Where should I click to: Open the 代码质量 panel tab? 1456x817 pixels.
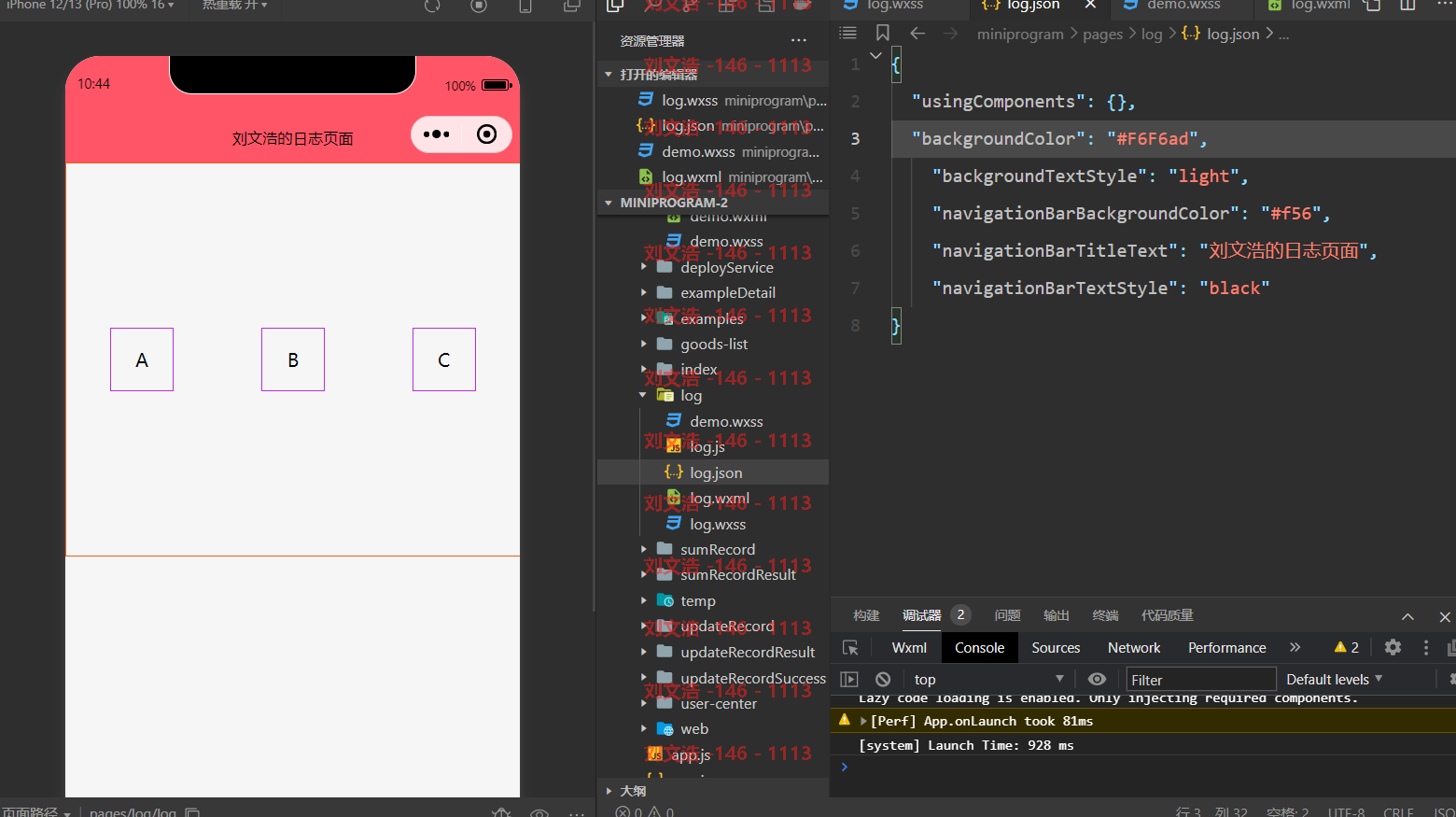pos(1168,615)
